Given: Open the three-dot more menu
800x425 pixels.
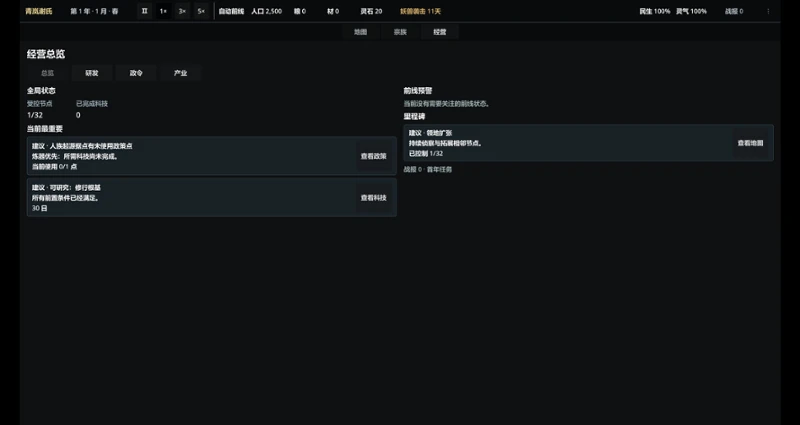Looking at the screenshot, I should click(768, 11).
